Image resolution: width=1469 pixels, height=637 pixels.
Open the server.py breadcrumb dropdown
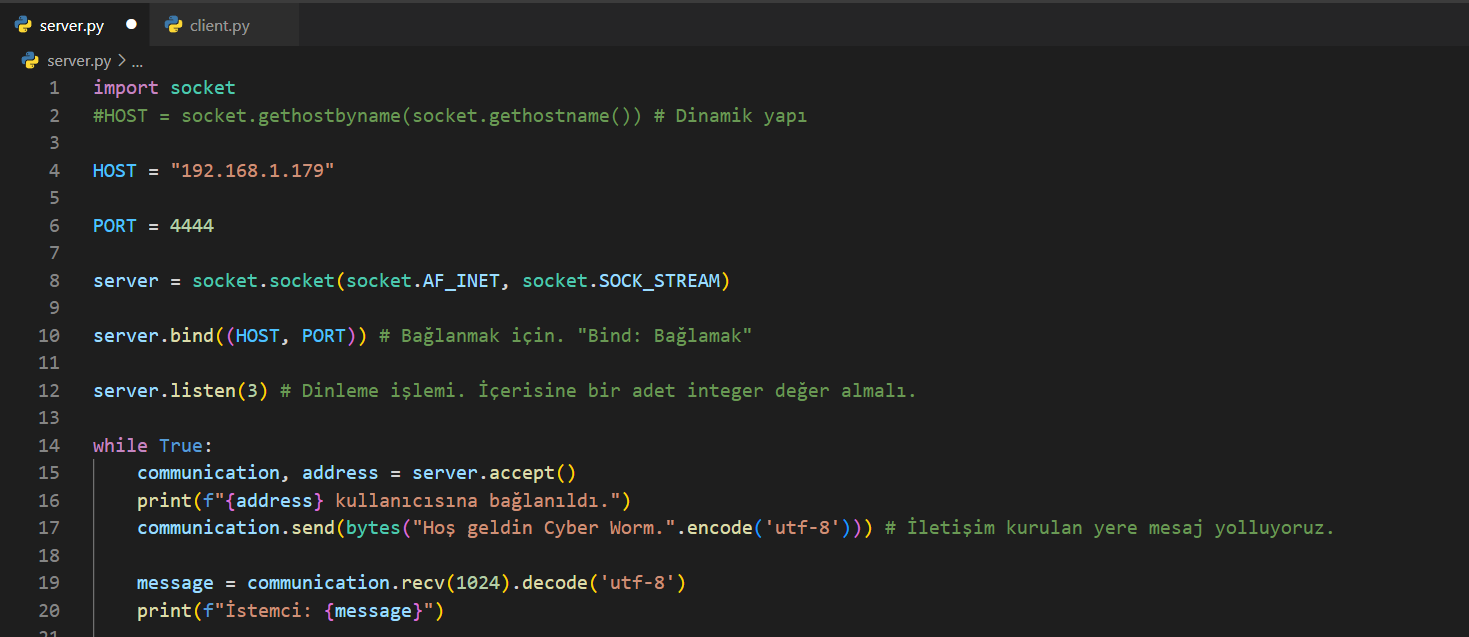(79, 61)
